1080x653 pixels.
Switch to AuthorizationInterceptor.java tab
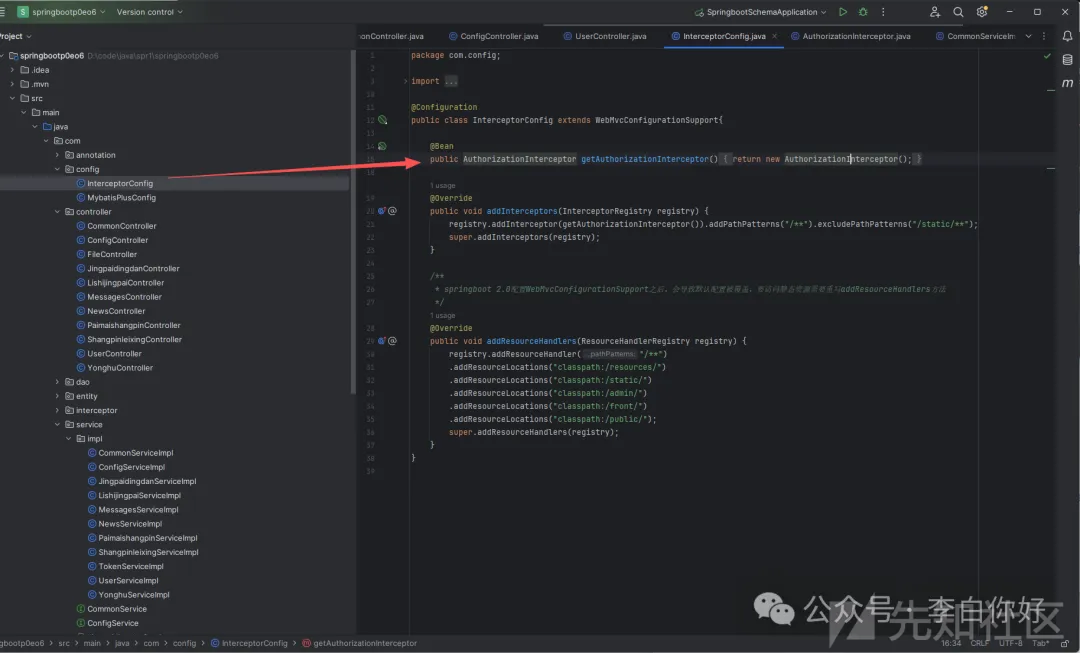tap(856, 36)
